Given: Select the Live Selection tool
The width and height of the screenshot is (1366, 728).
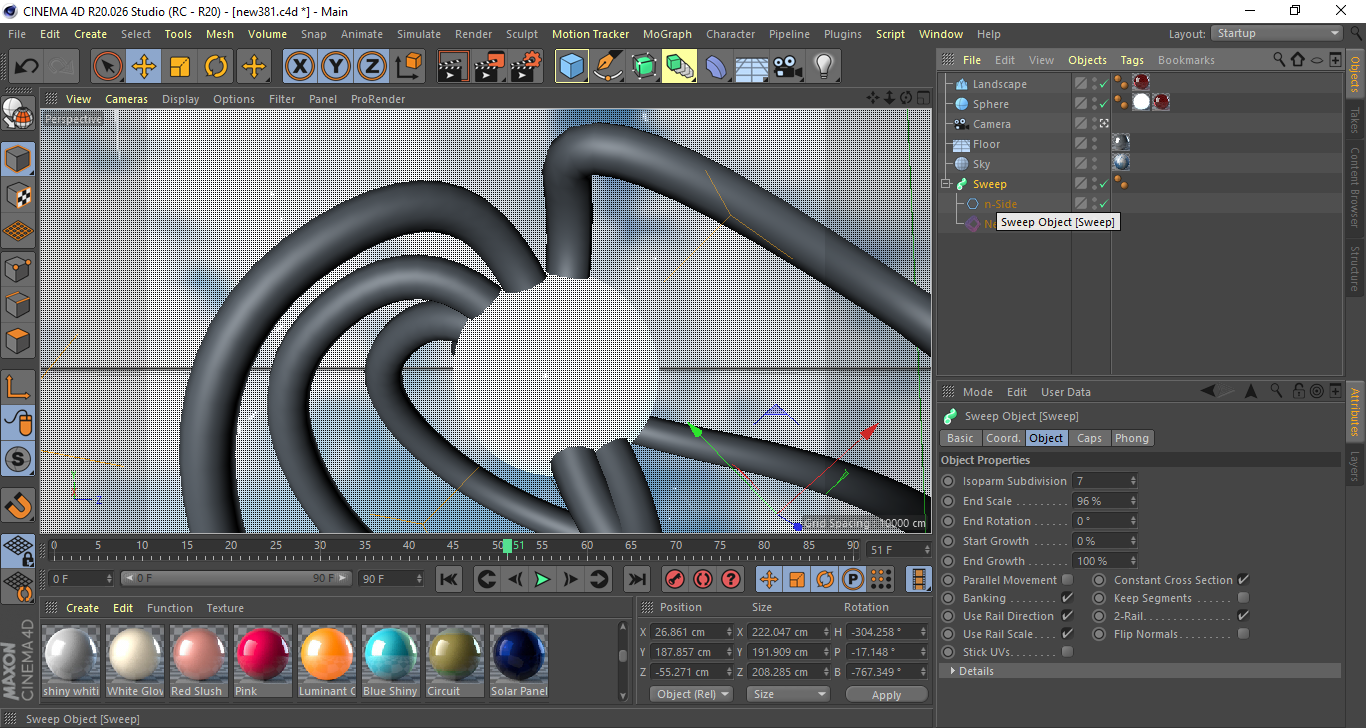Looking at the screenshot, I should (x=108, y=67).
